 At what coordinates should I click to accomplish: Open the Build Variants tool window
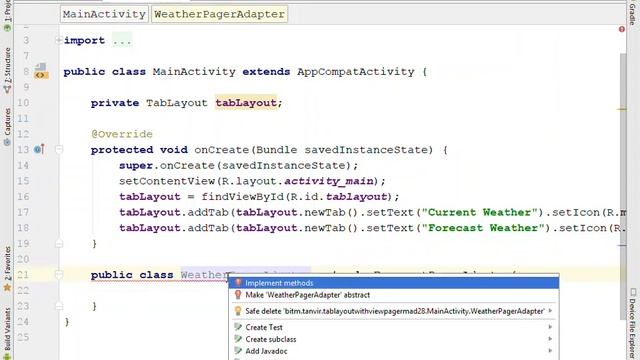(x=7, y=333)
